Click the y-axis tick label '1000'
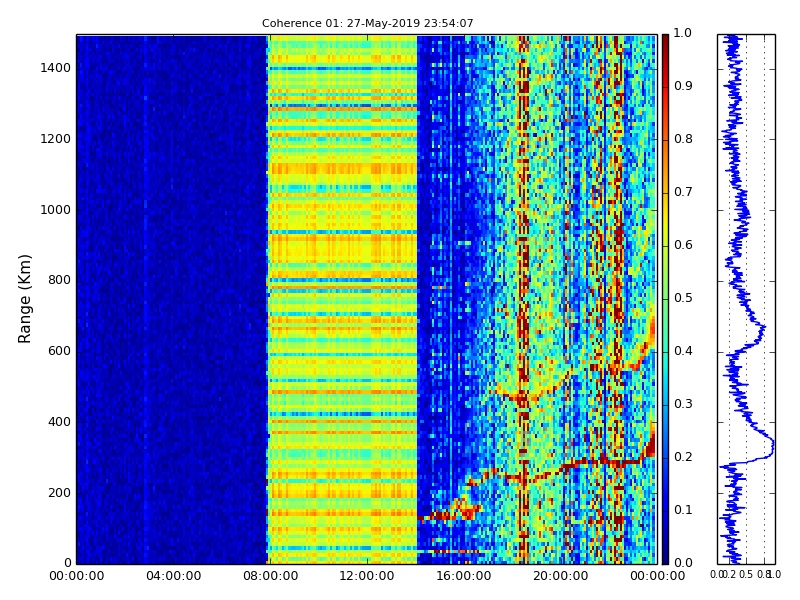Screen dimensions: 800x600 (x=56, y=210)
